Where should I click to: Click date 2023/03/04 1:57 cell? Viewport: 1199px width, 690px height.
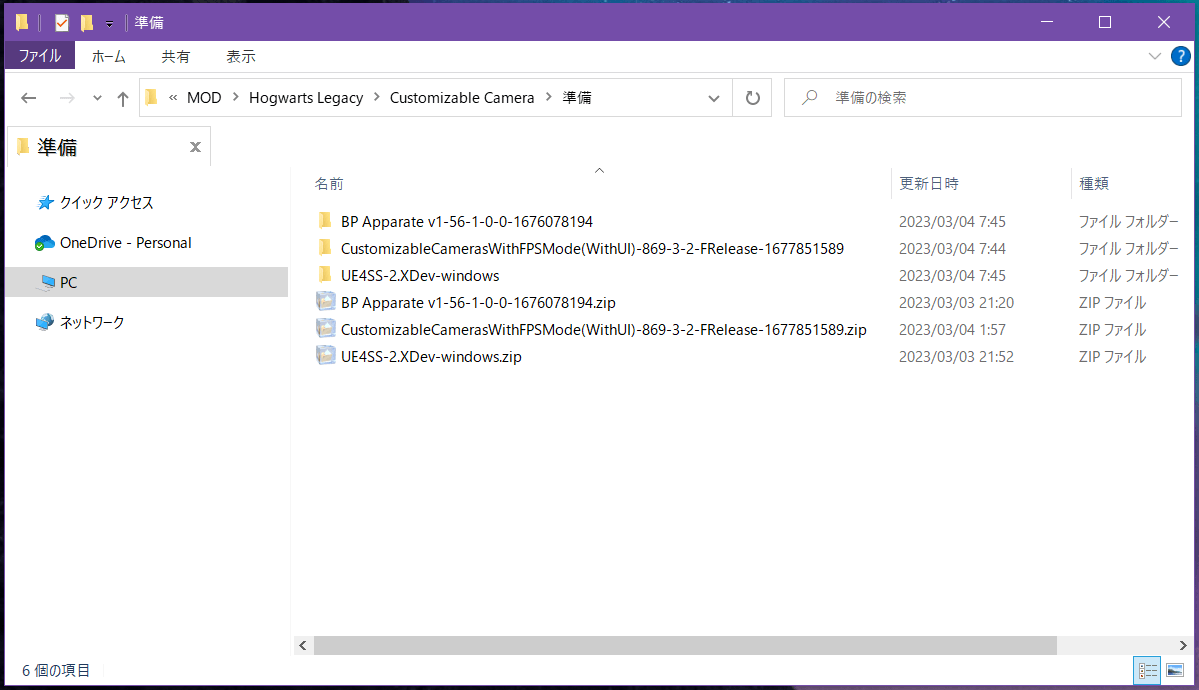(x=952, y=330)
